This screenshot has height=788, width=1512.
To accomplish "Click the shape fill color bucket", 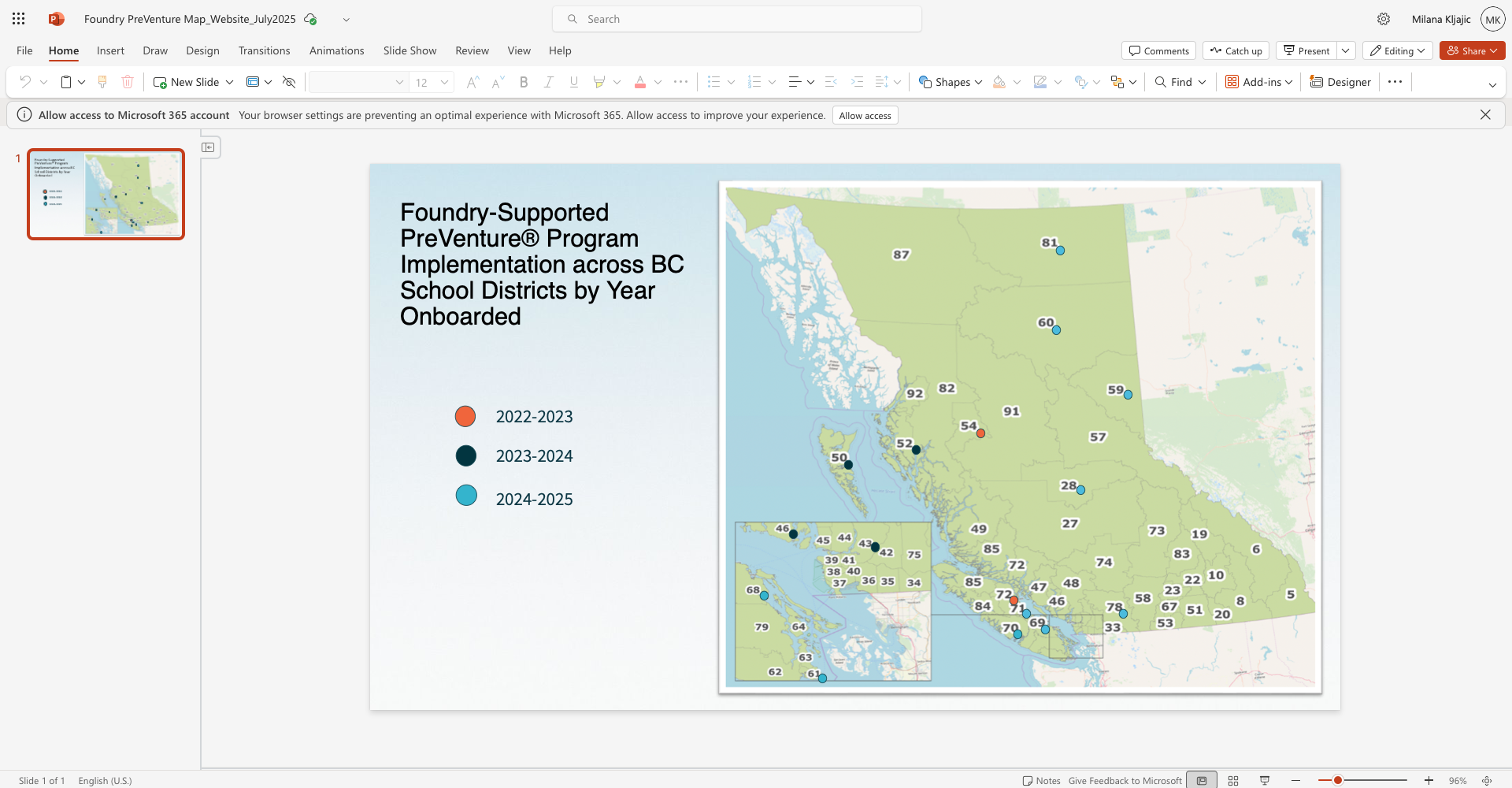I will point(999,82).
